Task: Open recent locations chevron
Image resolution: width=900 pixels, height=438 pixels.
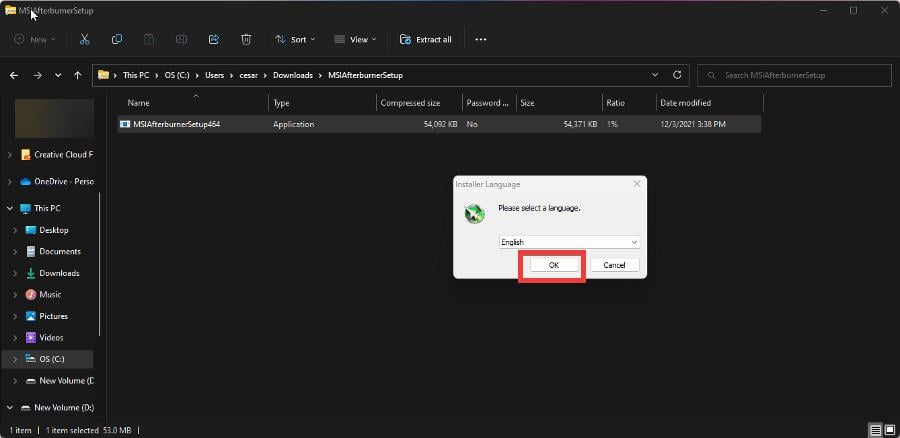Action: tap(58, 75)
